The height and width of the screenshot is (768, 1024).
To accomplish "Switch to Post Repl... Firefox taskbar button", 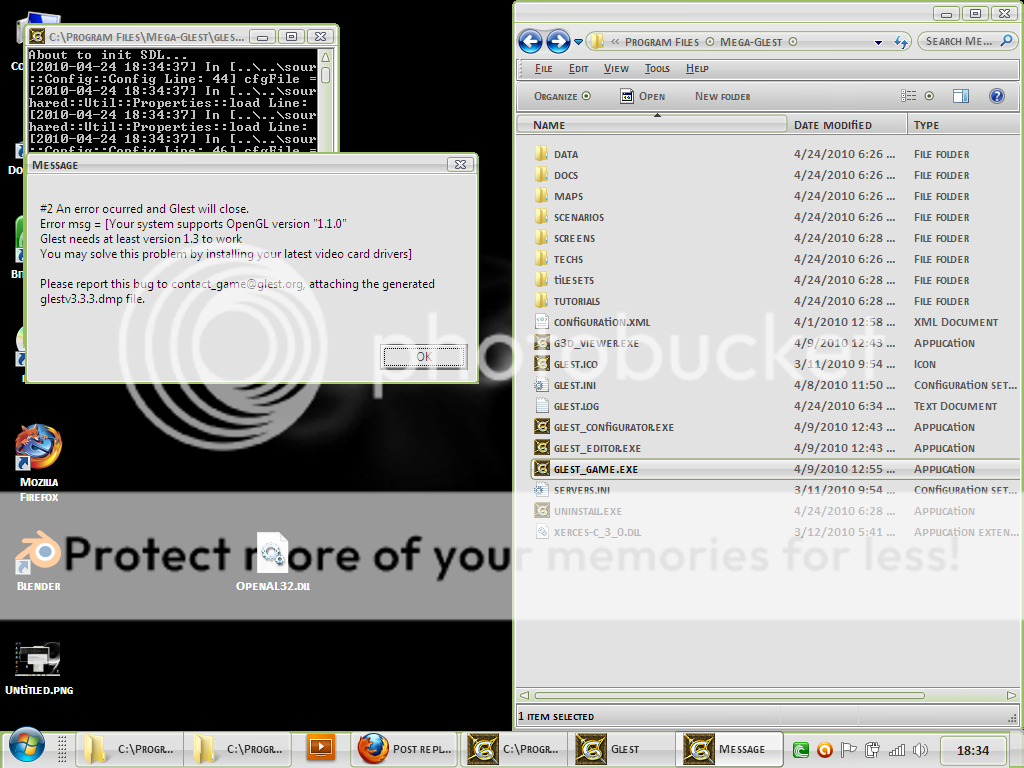I will pos(405,748).
